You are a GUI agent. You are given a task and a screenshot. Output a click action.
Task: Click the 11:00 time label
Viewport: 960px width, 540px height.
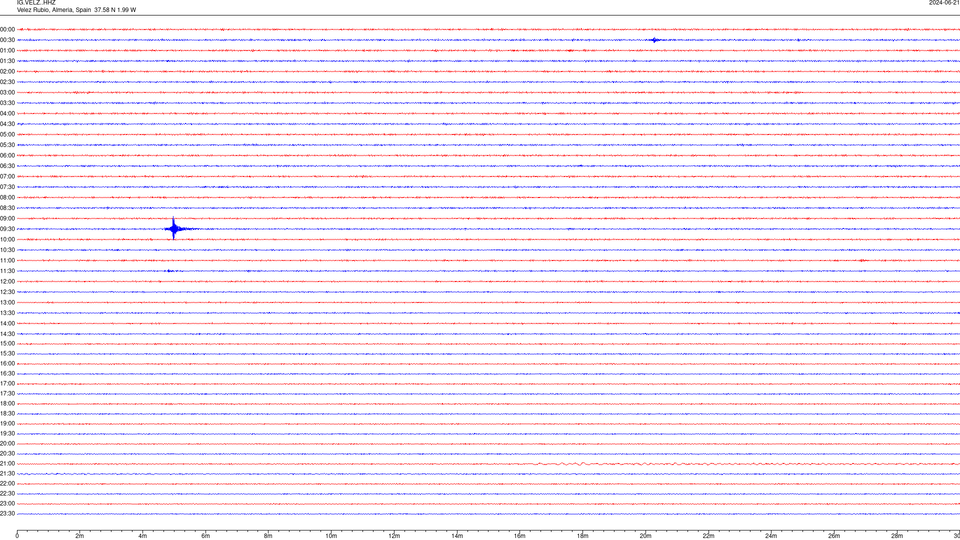(x=7, y=261)
